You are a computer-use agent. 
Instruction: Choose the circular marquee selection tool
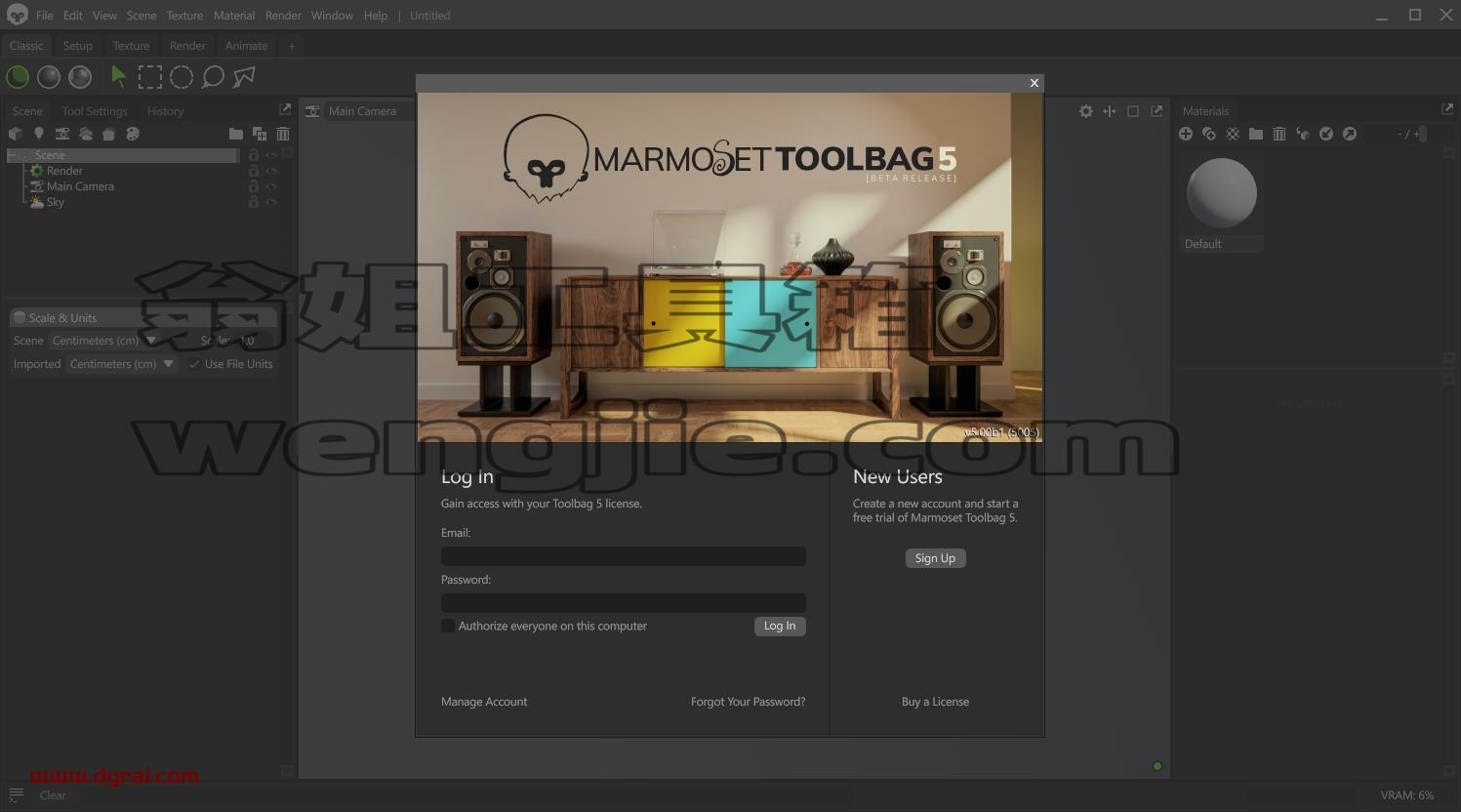tap(182, 77)
